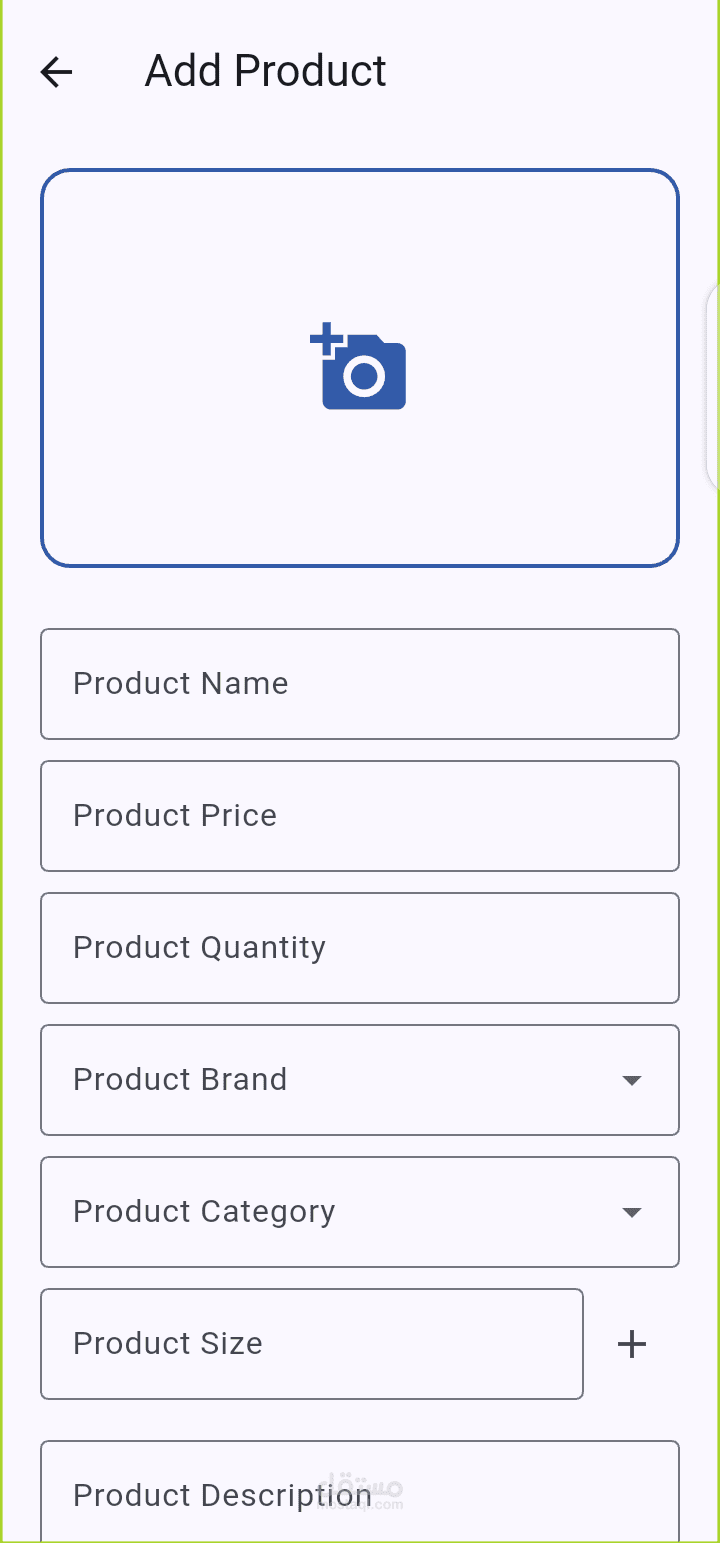The image size is (720, 1543).
Task: Click the plus icon beside Product Size
Action: (x=632, y=1344)
